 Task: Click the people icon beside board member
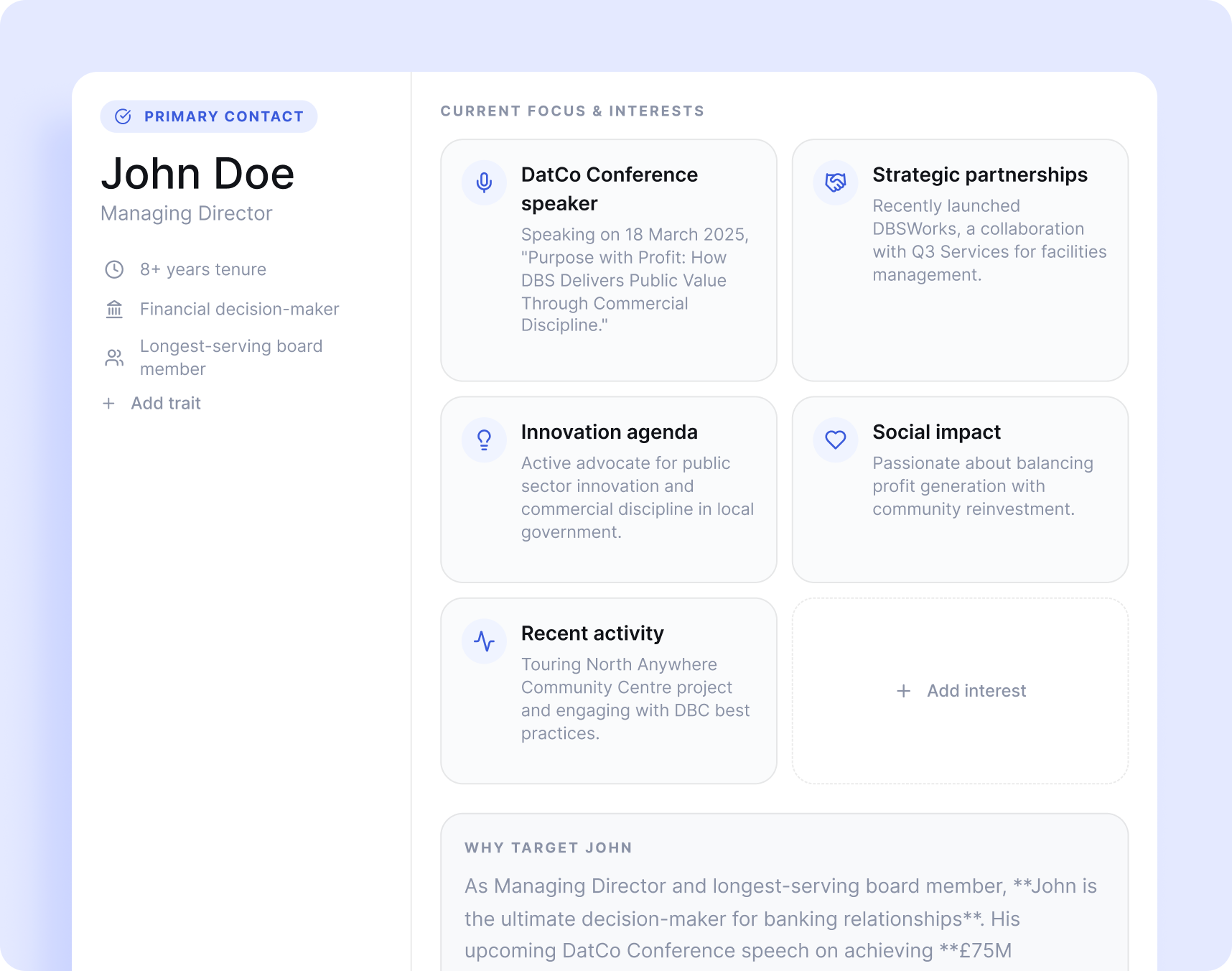114,358
